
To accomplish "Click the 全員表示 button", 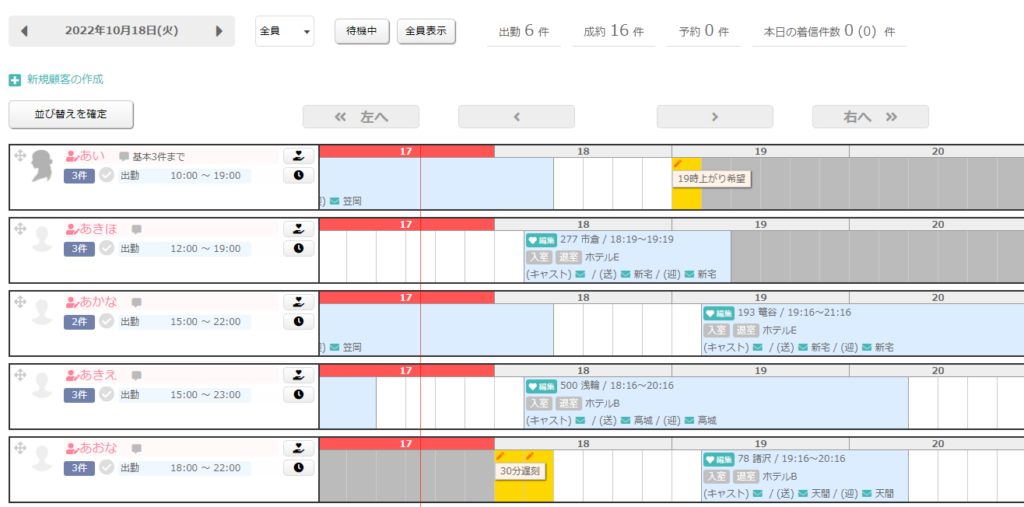I will (x=426, y=31).
